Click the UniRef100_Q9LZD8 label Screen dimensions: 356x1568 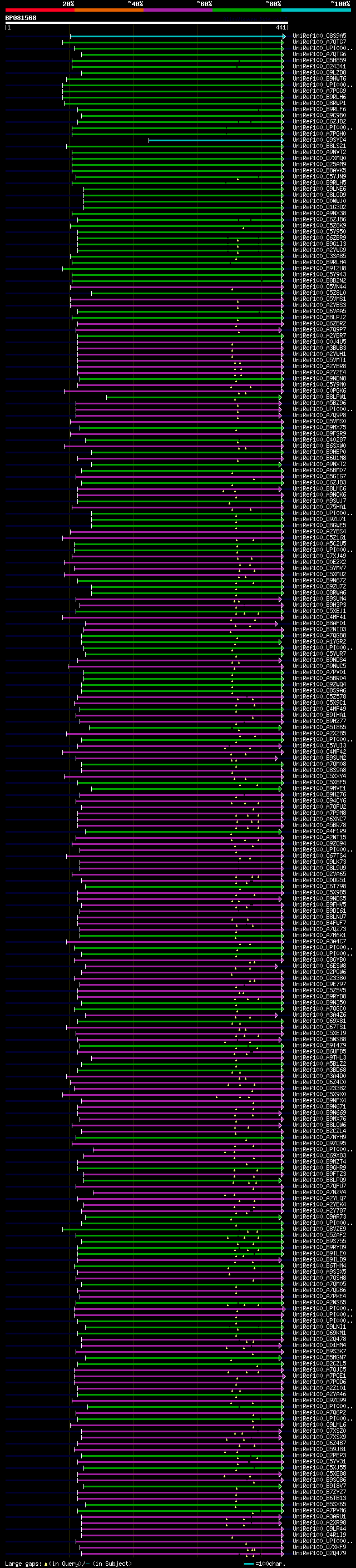point(319,72)
